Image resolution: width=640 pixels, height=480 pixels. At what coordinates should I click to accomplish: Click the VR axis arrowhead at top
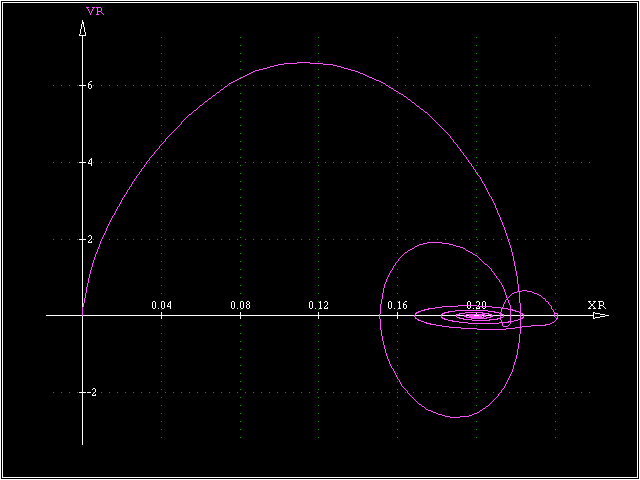coord(82,28)
